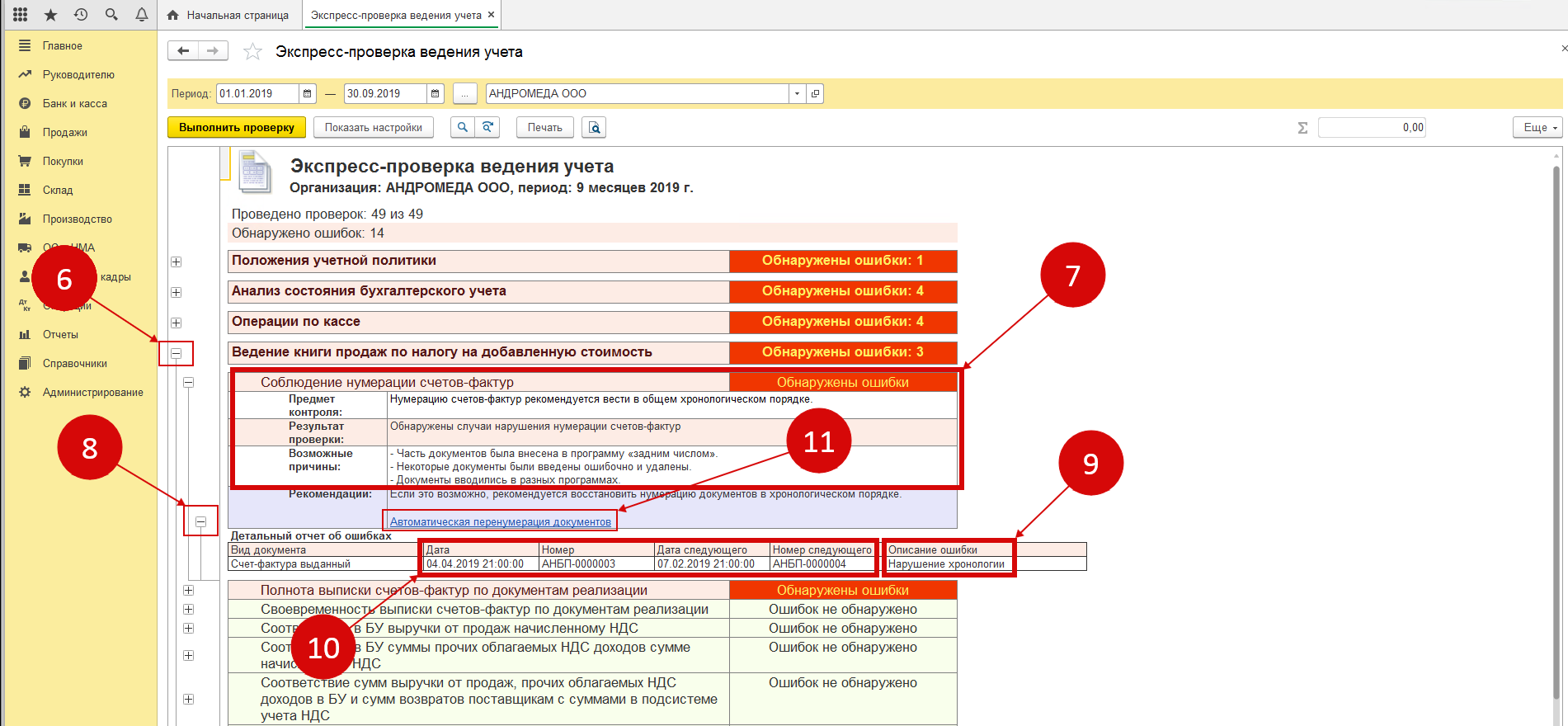Click the start date field 01.01.2019
The height and width of the screenshot is (726, 1568).
(257, 93)
